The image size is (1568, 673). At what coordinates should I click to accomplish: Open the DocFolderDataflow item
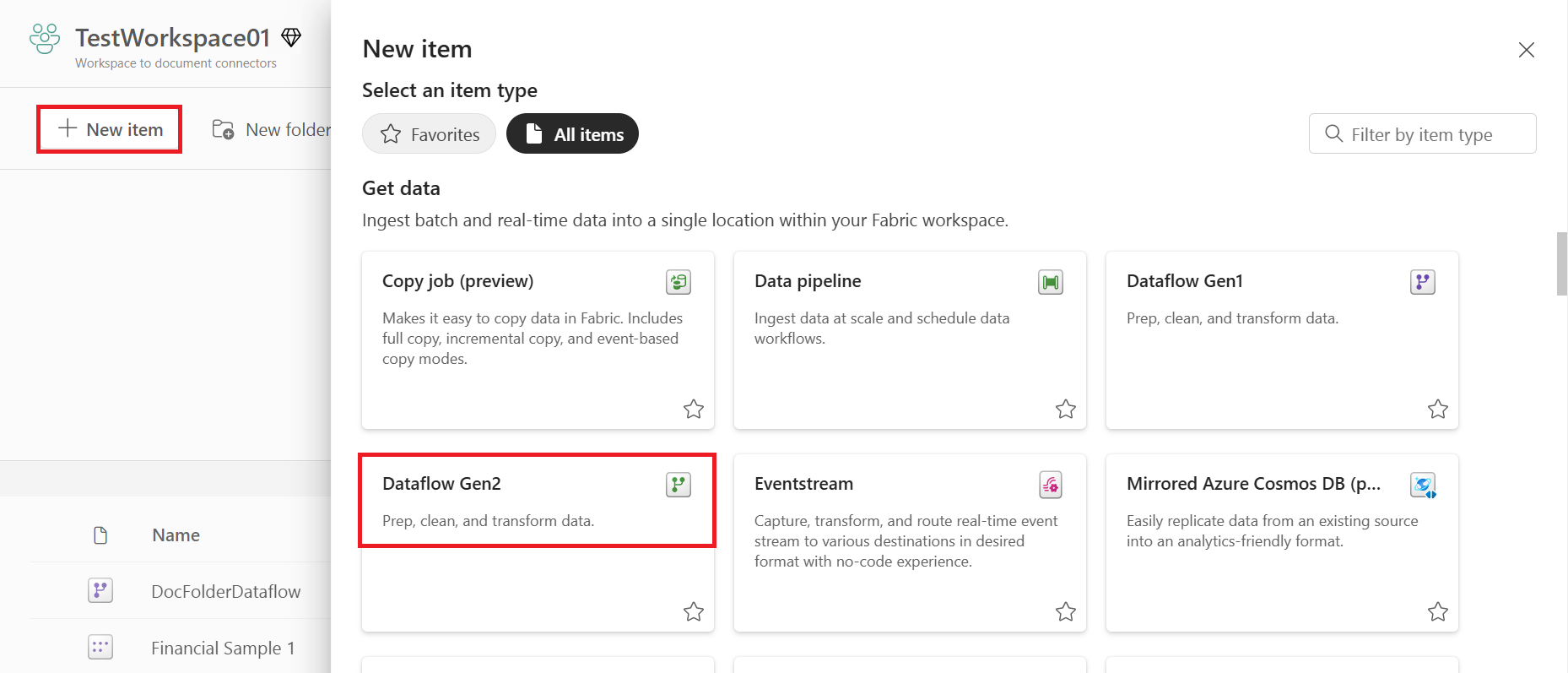[225, 591]
